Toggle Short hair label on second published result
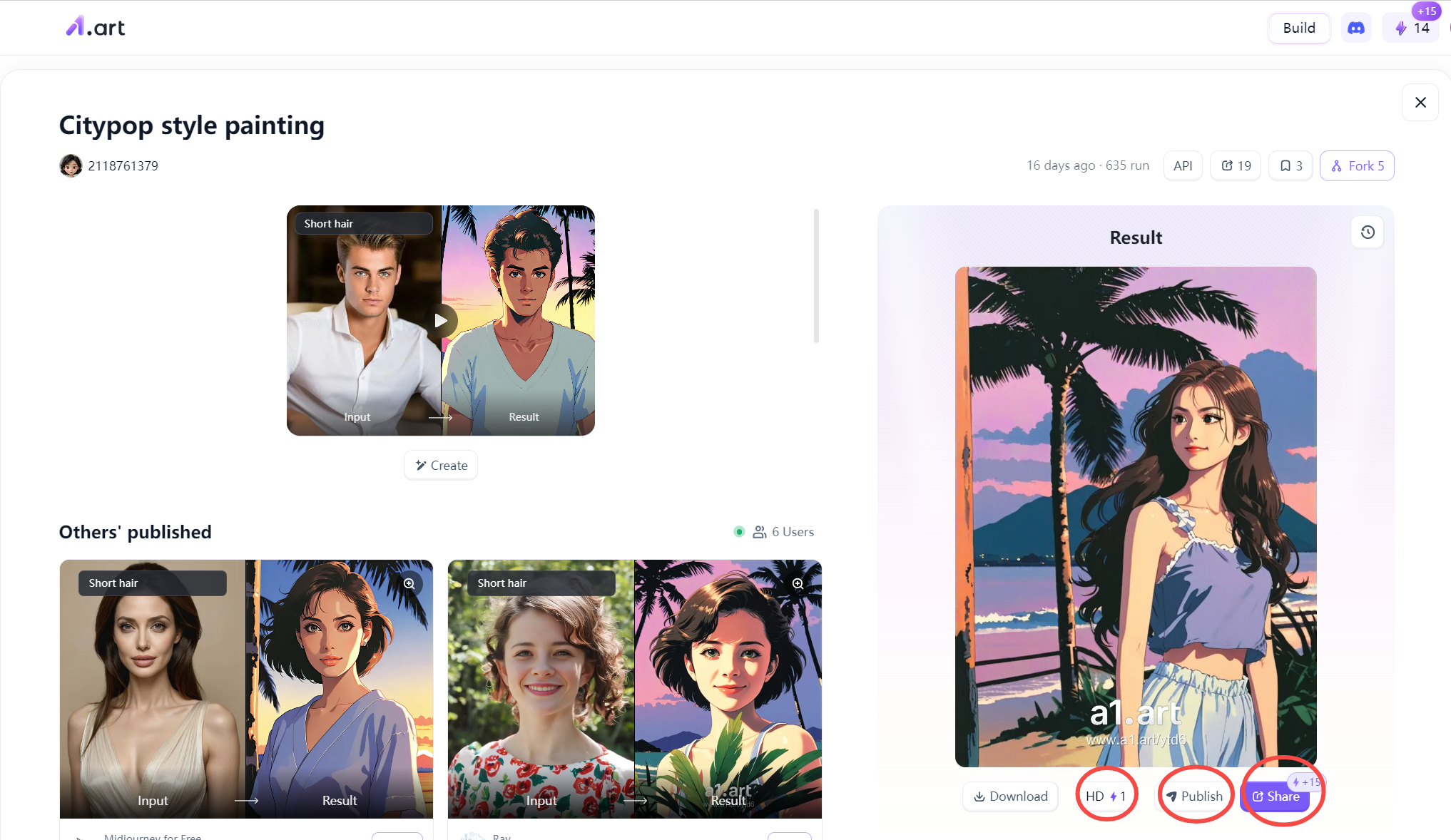Viewport: 1451px width, 840px height. [x=502, y=582]
